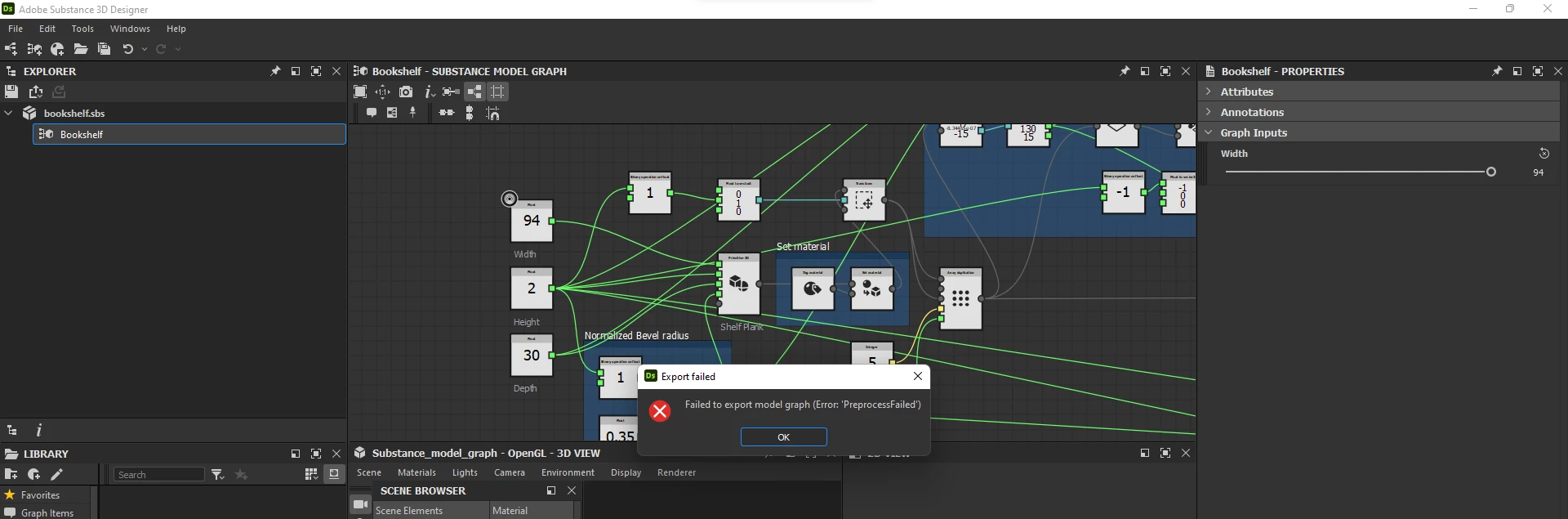Reset the Width input to default
Viewport: 1568px width, 519px height.
pyautogui.click(x=1544, y=153)
